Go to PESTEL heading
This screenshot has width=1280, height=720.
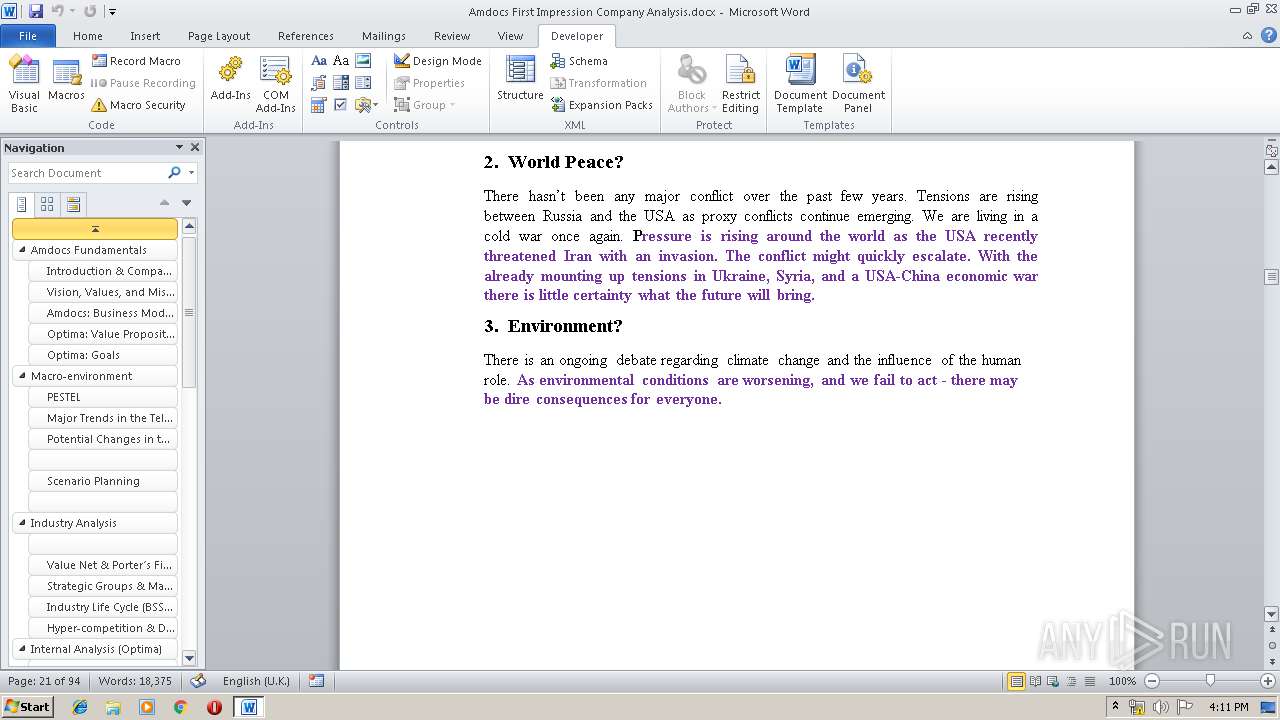point(103,397)
